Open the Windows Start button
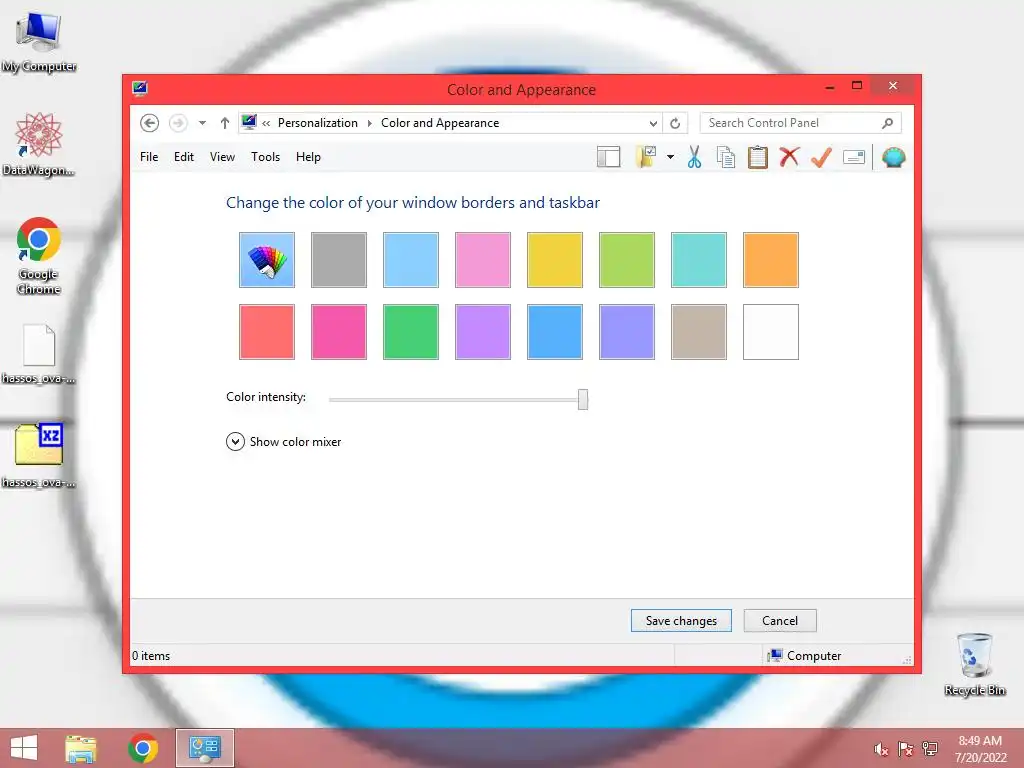 (24, 748)
